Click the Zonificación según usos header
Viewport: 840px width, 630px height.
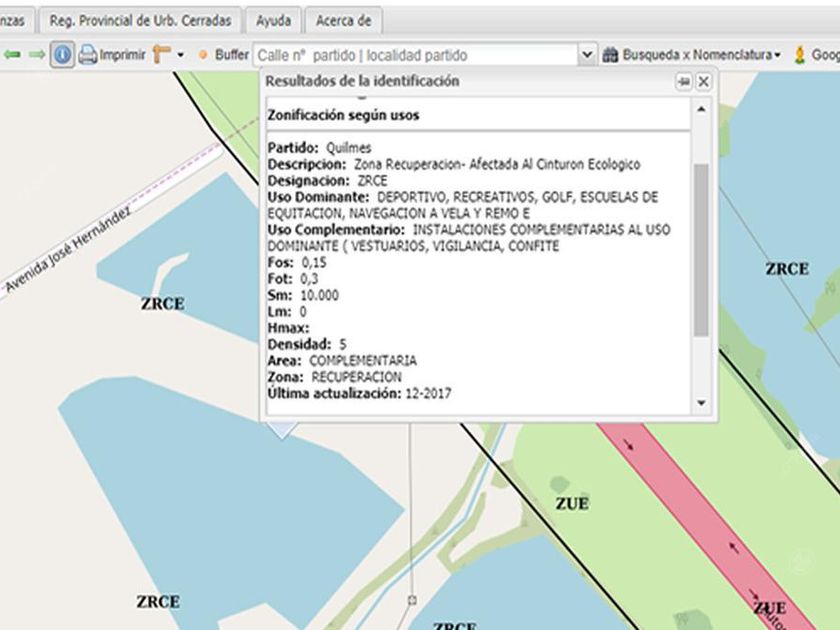click(344, 115)
